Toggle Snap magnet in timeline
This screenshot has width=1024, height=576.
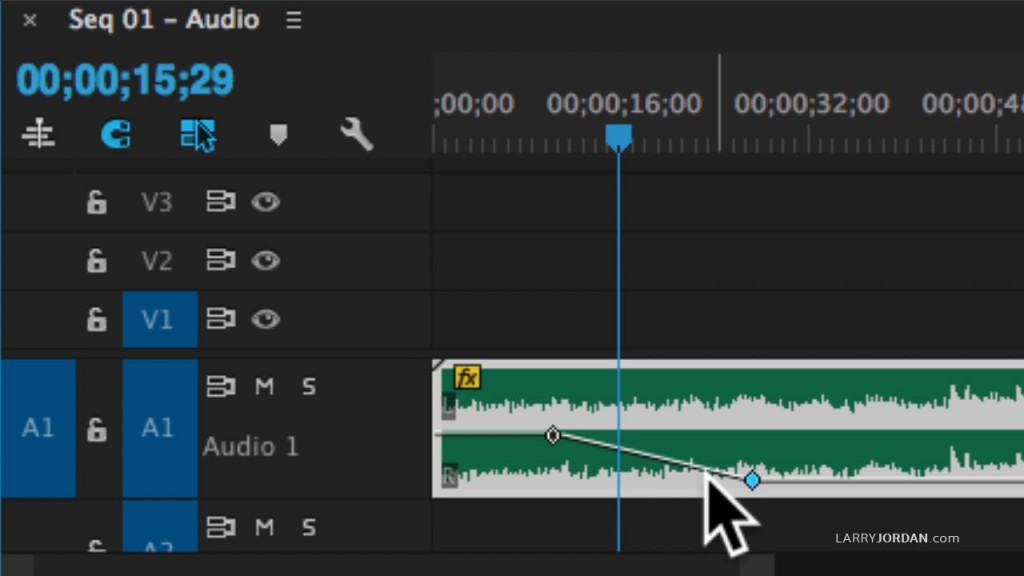pyautogui.click(x=116, y=135)
